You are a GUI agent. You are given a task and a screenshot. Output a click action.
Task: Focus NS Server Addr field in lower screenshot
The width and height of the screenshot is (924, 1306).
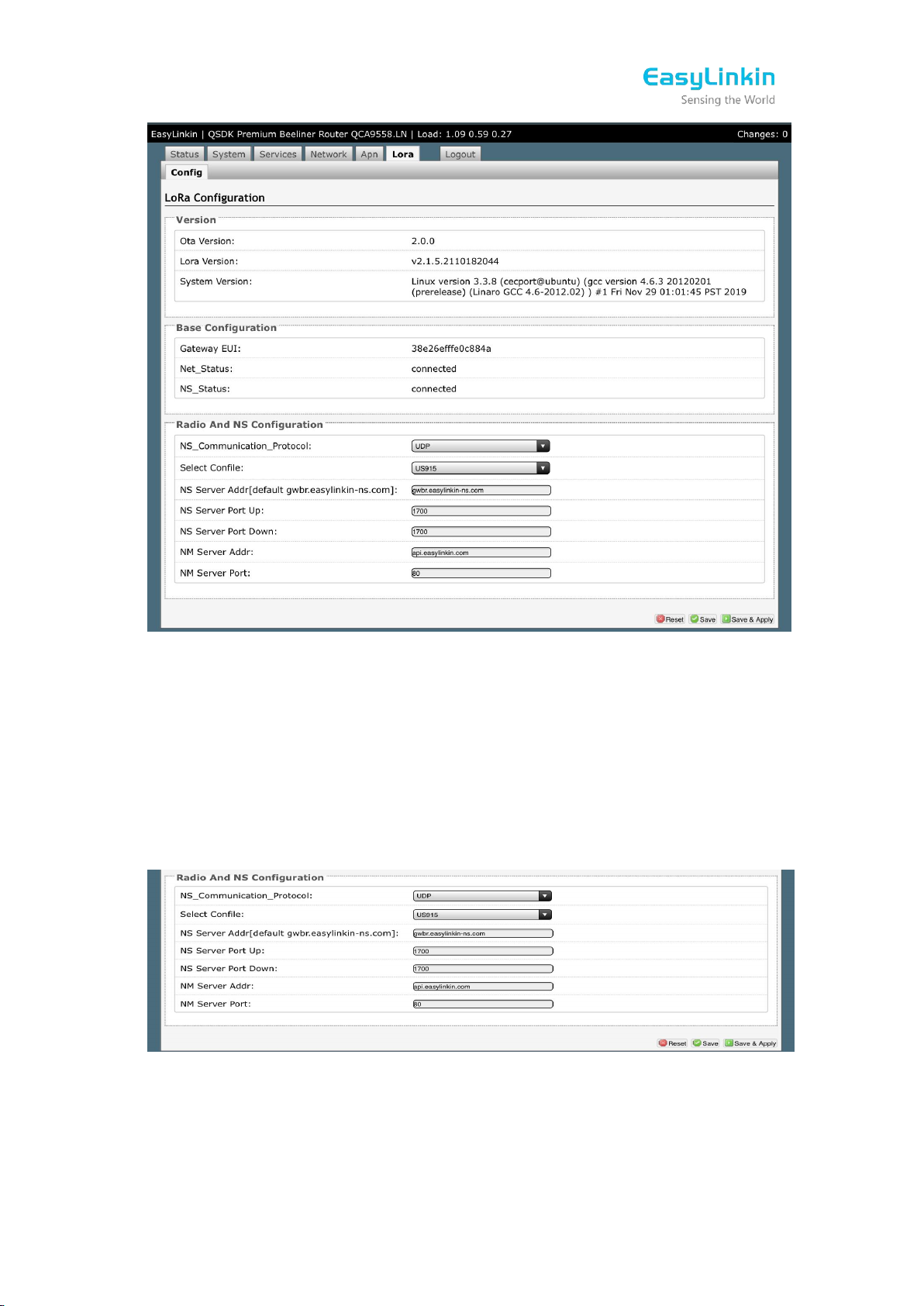point(483,933)
